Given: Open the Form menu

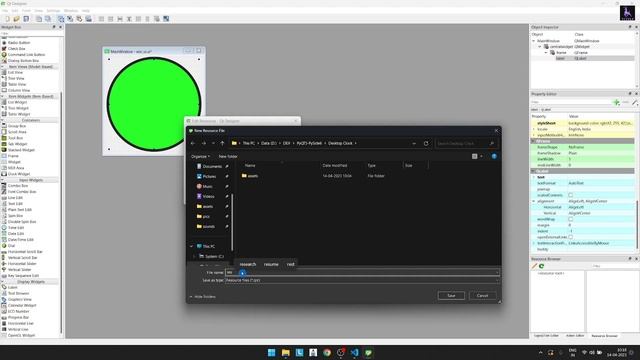Looking at the screenshot, I should (26, 11).
